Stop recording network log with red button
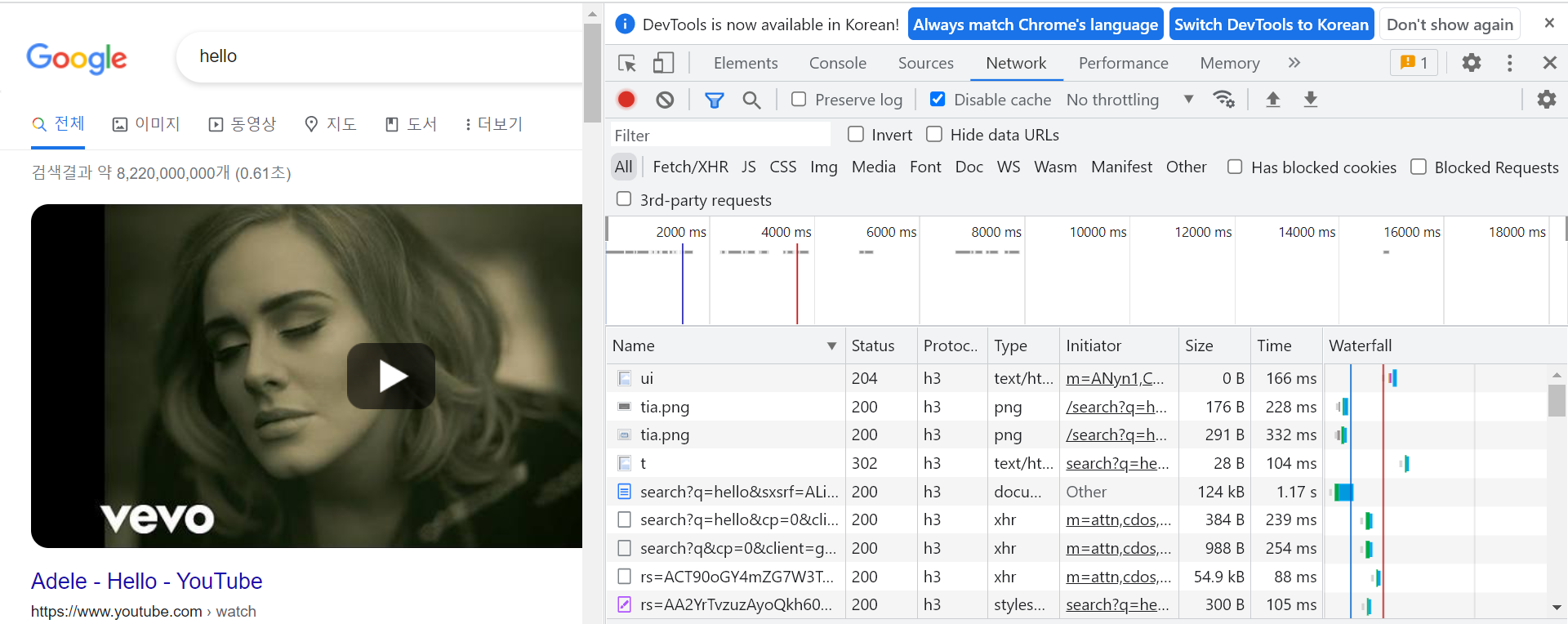This screenshot has width=1568, height=624. tap(626, 100)
